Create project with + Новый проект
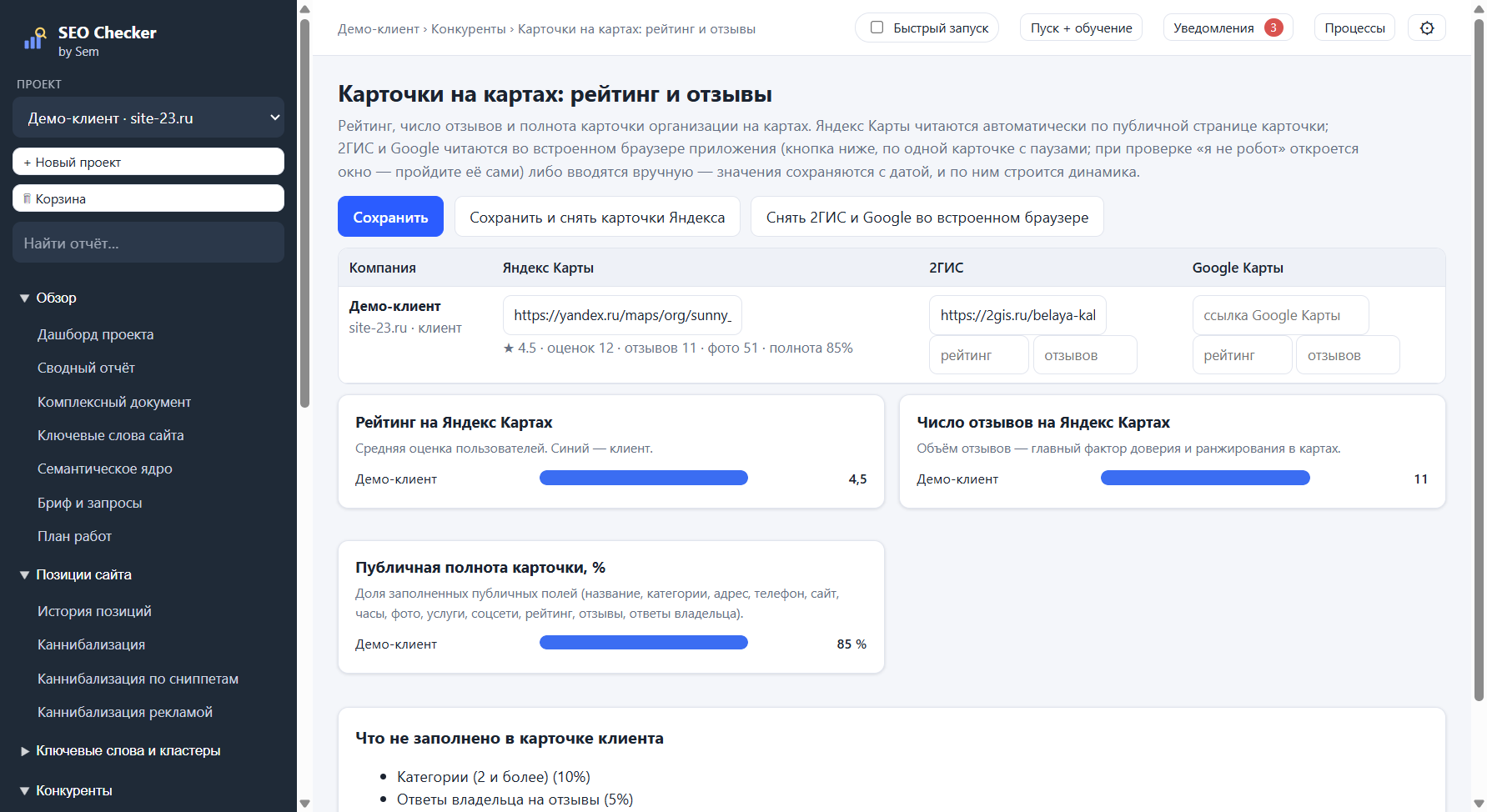Viewport: 1487px width, 812px height. click(x=148, y=162)
